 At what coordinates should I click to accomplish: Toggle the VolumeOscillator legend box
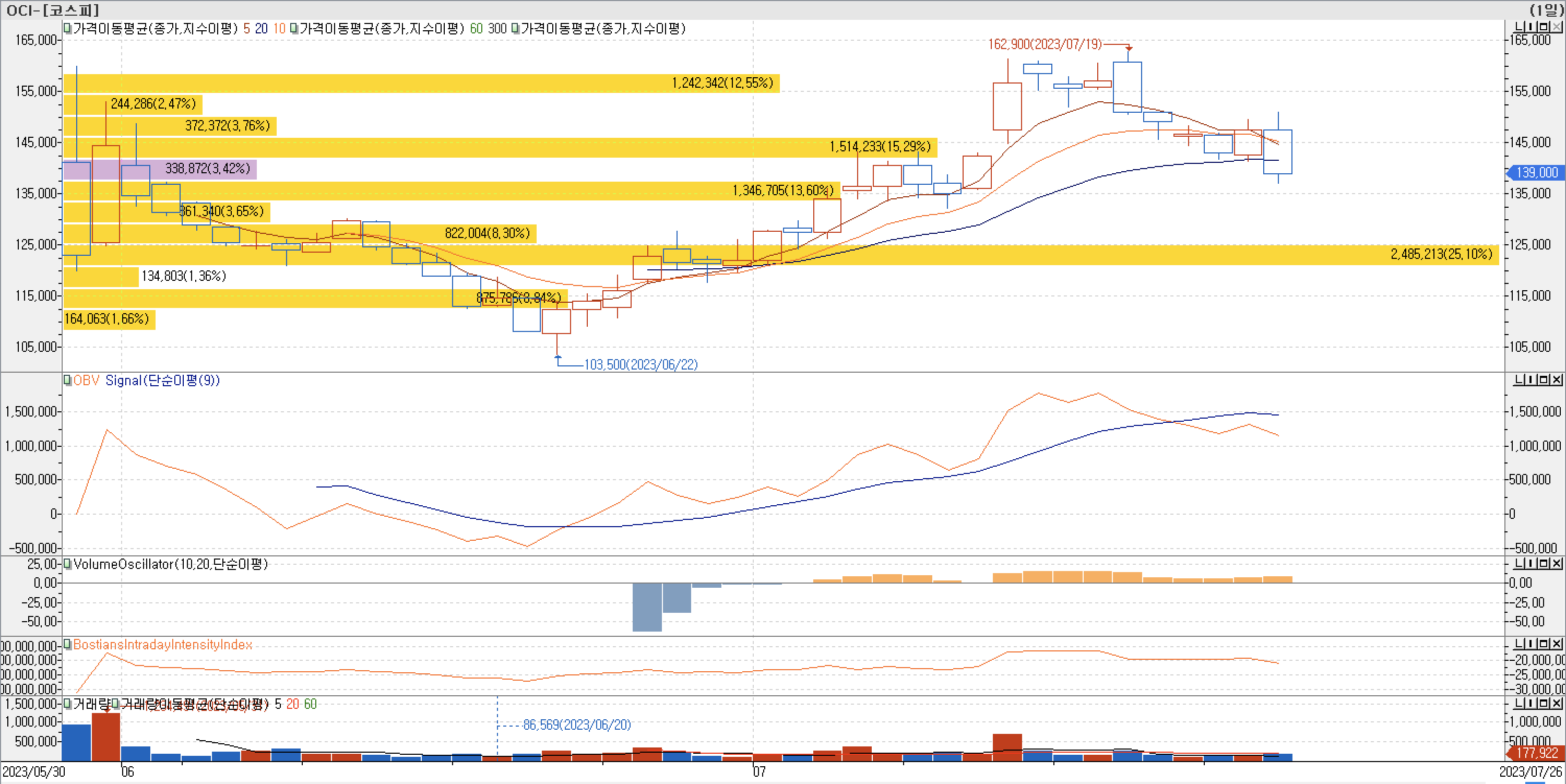tap(67, 564)
